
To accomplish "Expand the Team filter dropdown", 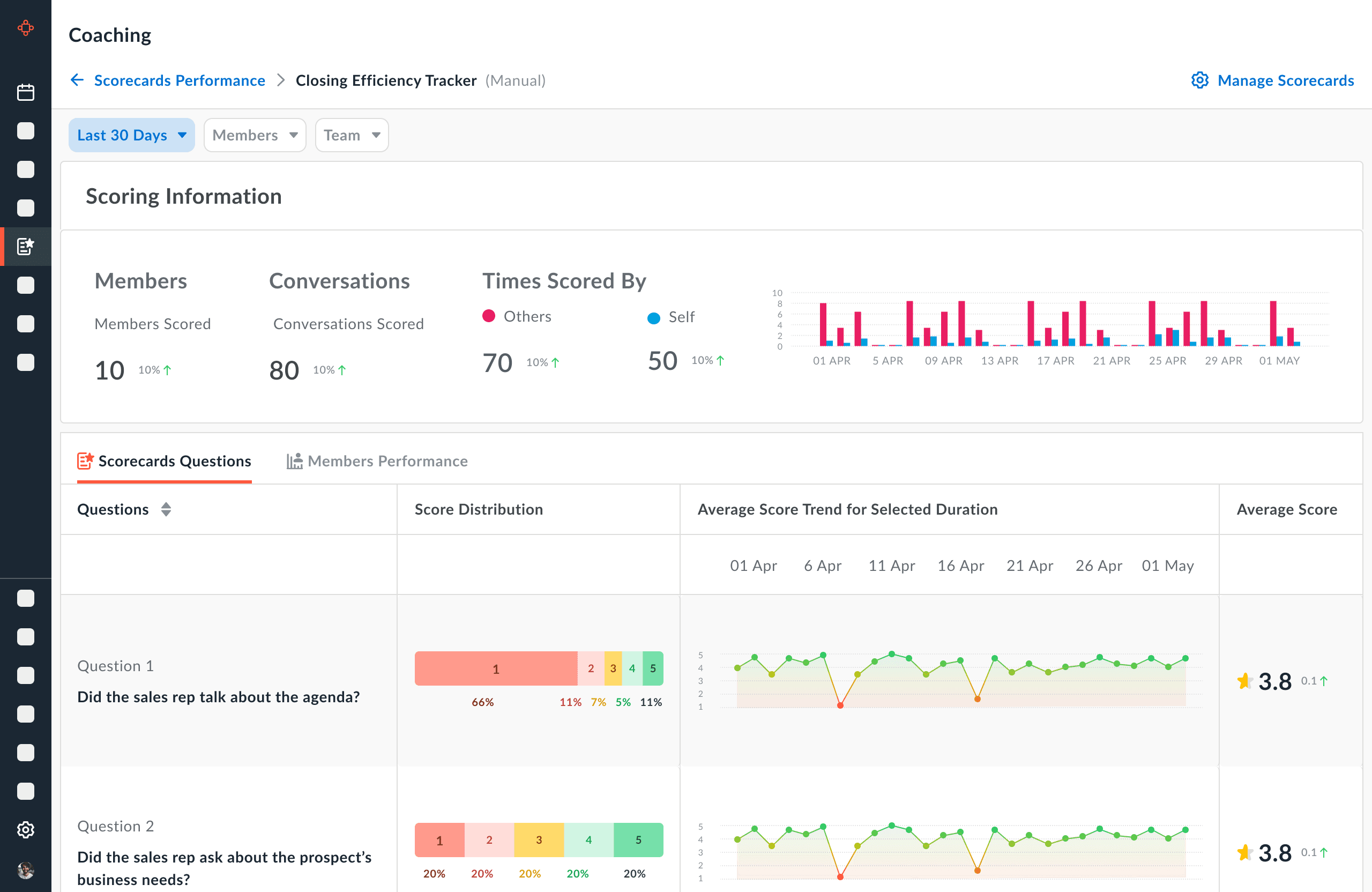I will (x=352, y=135).
